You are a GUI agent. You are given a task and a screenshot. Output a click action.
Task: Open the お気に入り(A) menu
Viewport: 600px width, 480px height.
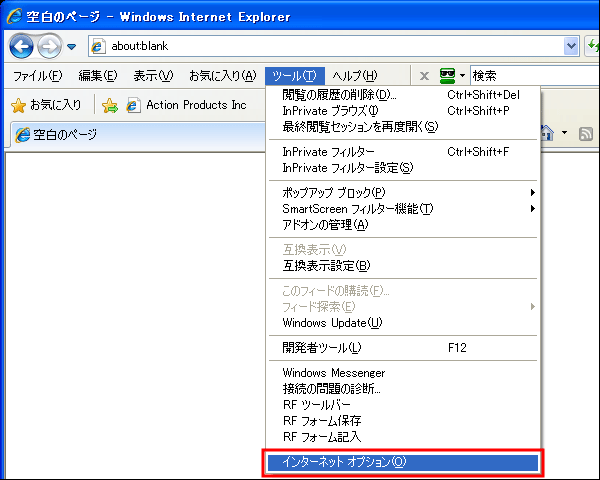coord(222,76)
